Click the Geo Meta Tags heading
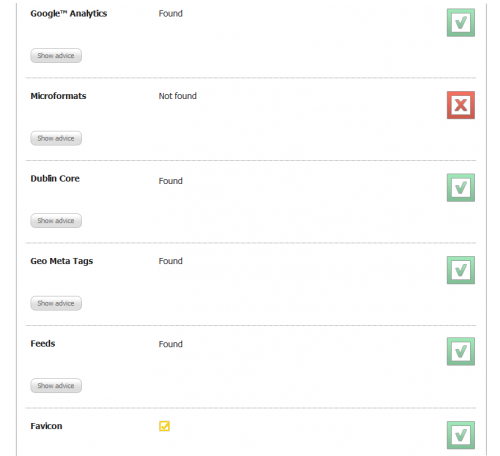 point(62,261)
